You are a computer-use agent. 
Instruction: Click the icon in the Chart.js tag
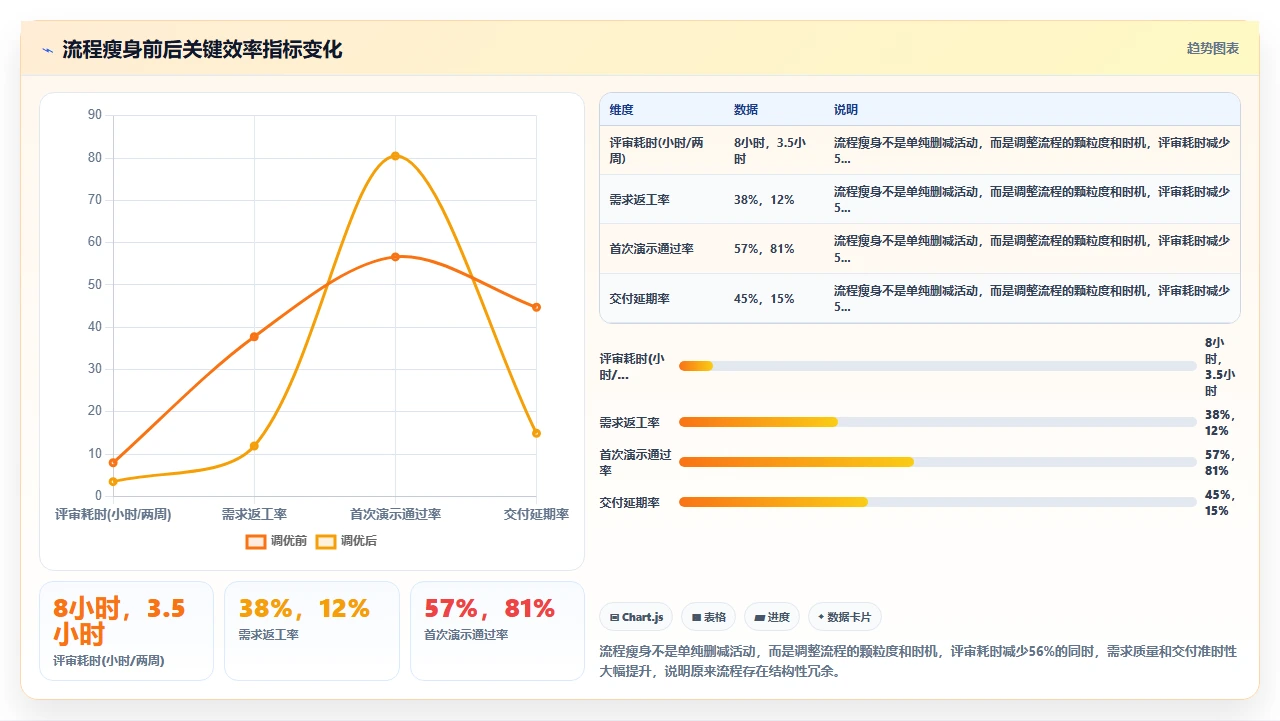614,618
